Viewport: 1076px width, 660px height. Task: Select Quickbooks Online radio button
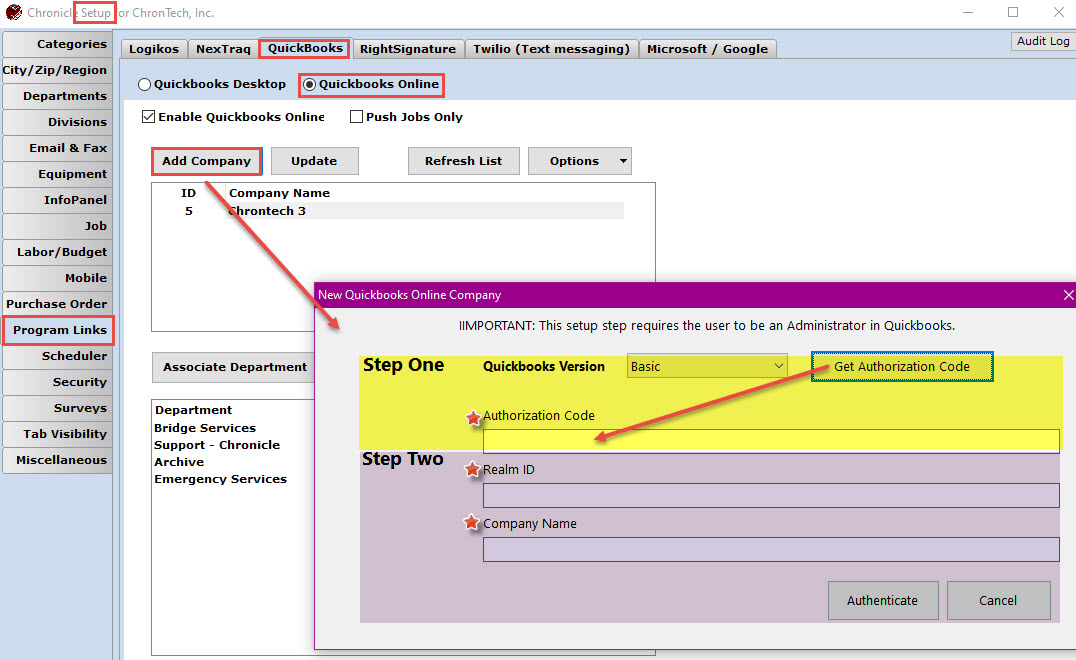pos(309,84)
